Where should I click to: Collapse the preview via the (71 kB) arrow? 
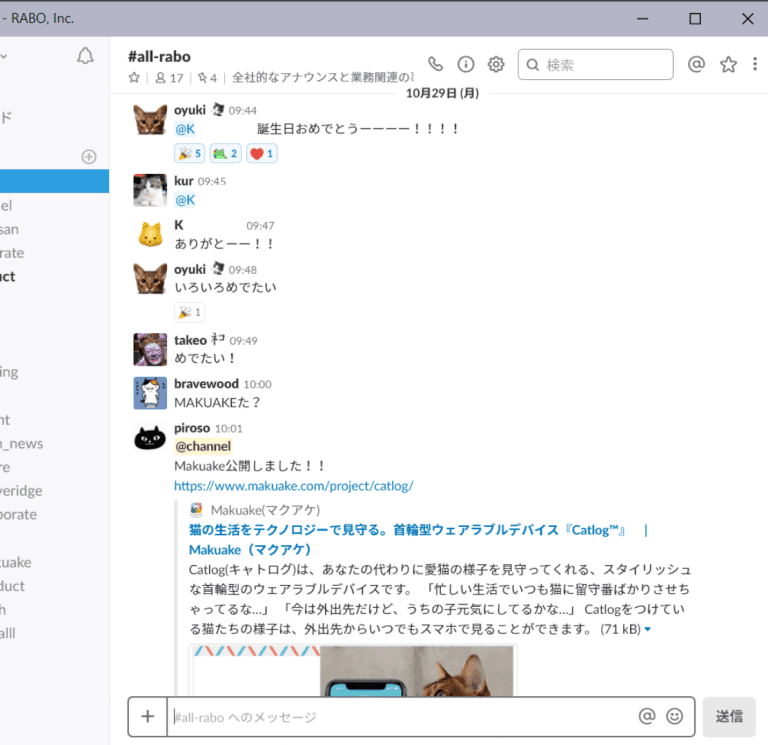[x=648, y=629]
